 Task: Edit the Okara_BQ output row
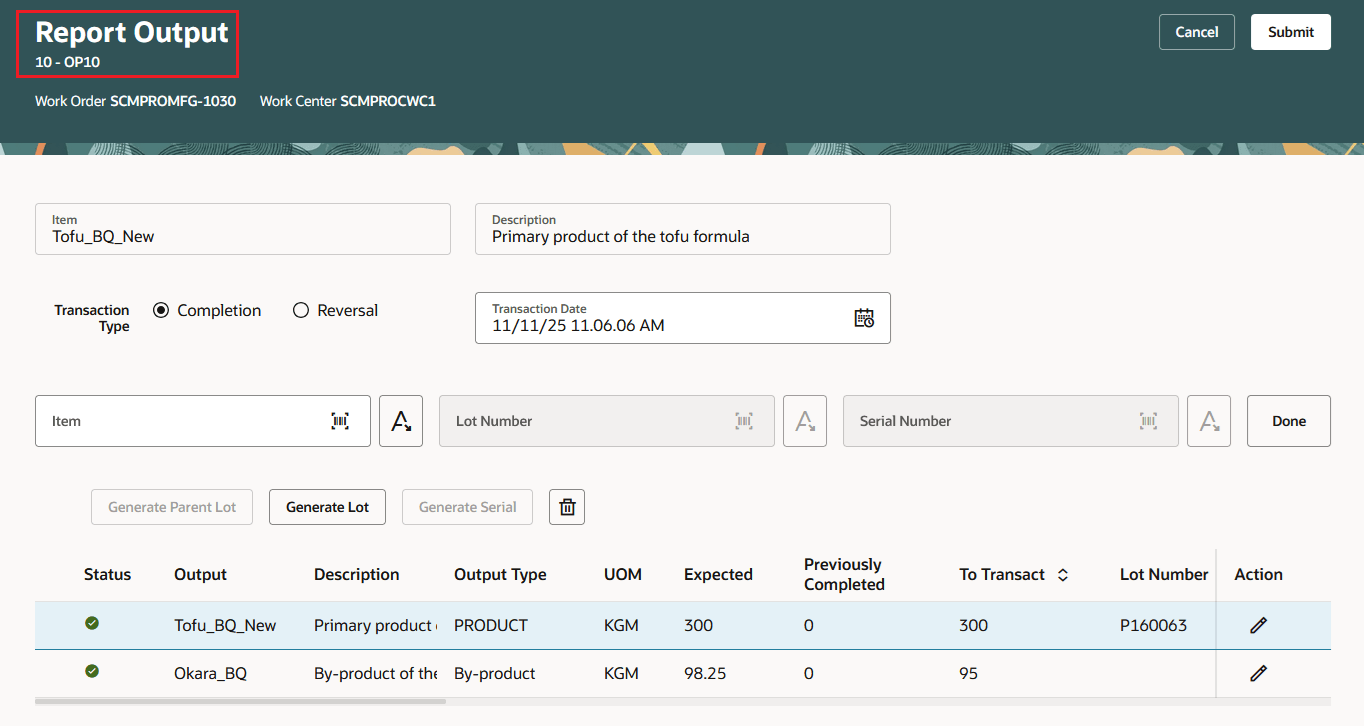1258,672
